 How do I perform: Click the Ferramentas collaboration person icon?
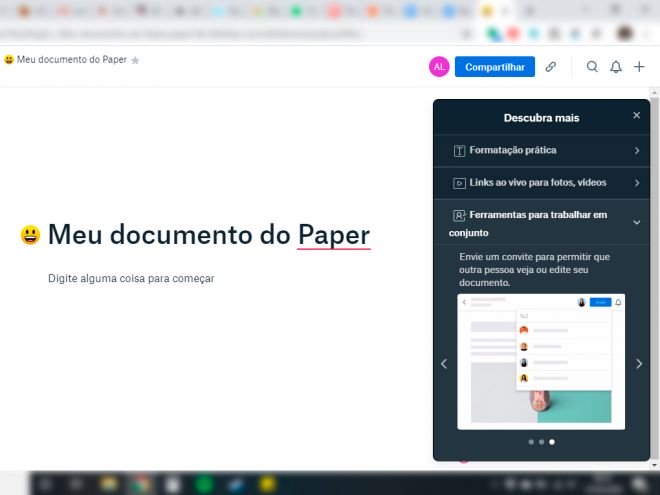pos(459,216)
